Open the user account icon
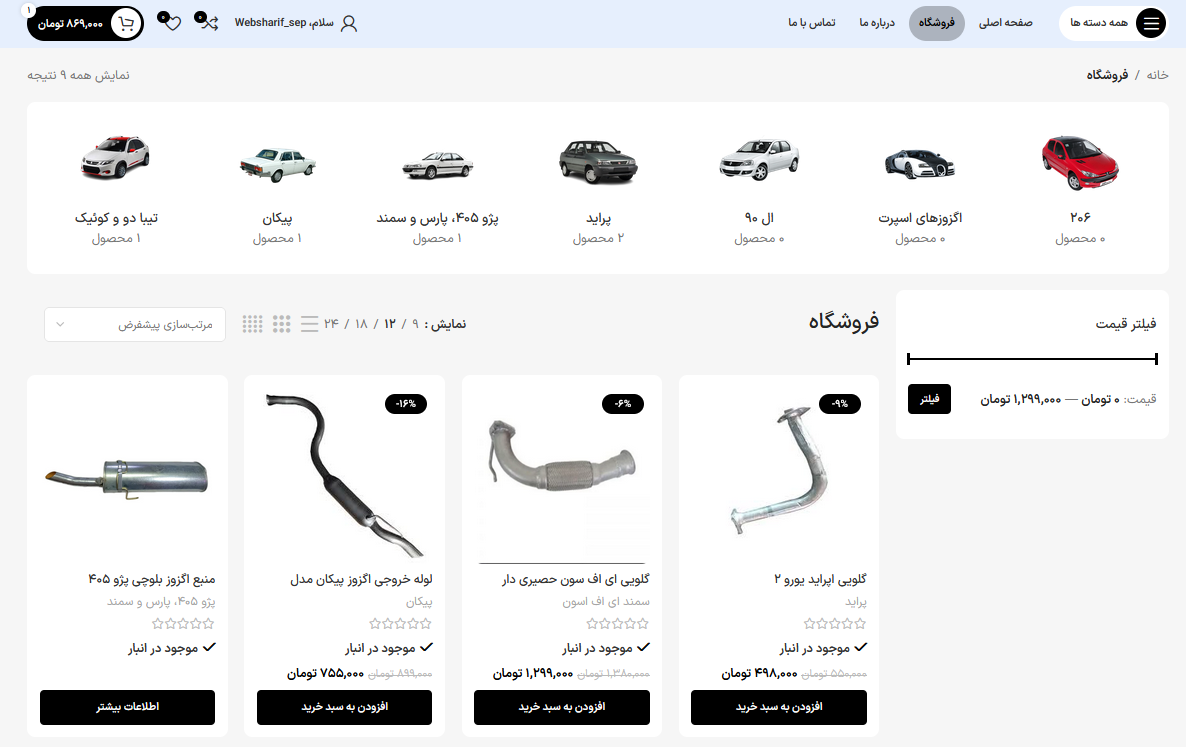 (349, 23)
